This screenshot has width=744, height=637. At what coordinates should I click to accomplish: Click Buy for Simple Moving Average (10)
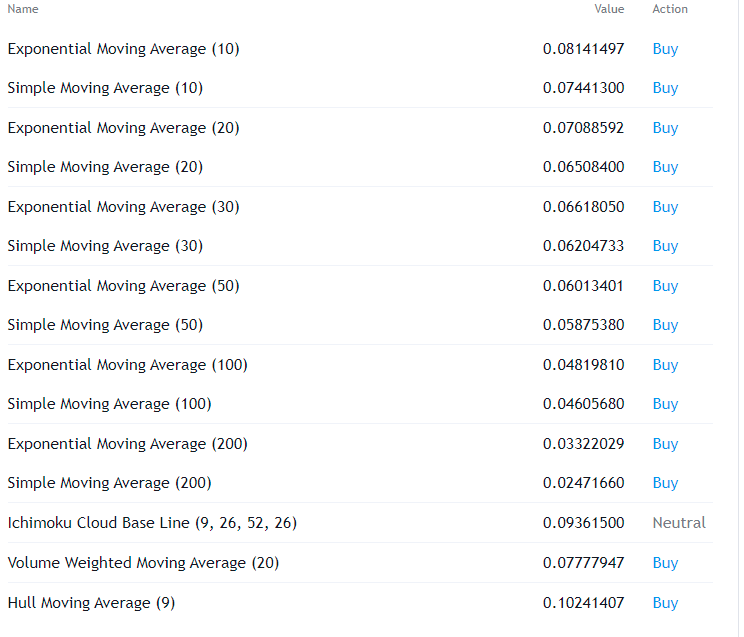[x=665, y=88]
